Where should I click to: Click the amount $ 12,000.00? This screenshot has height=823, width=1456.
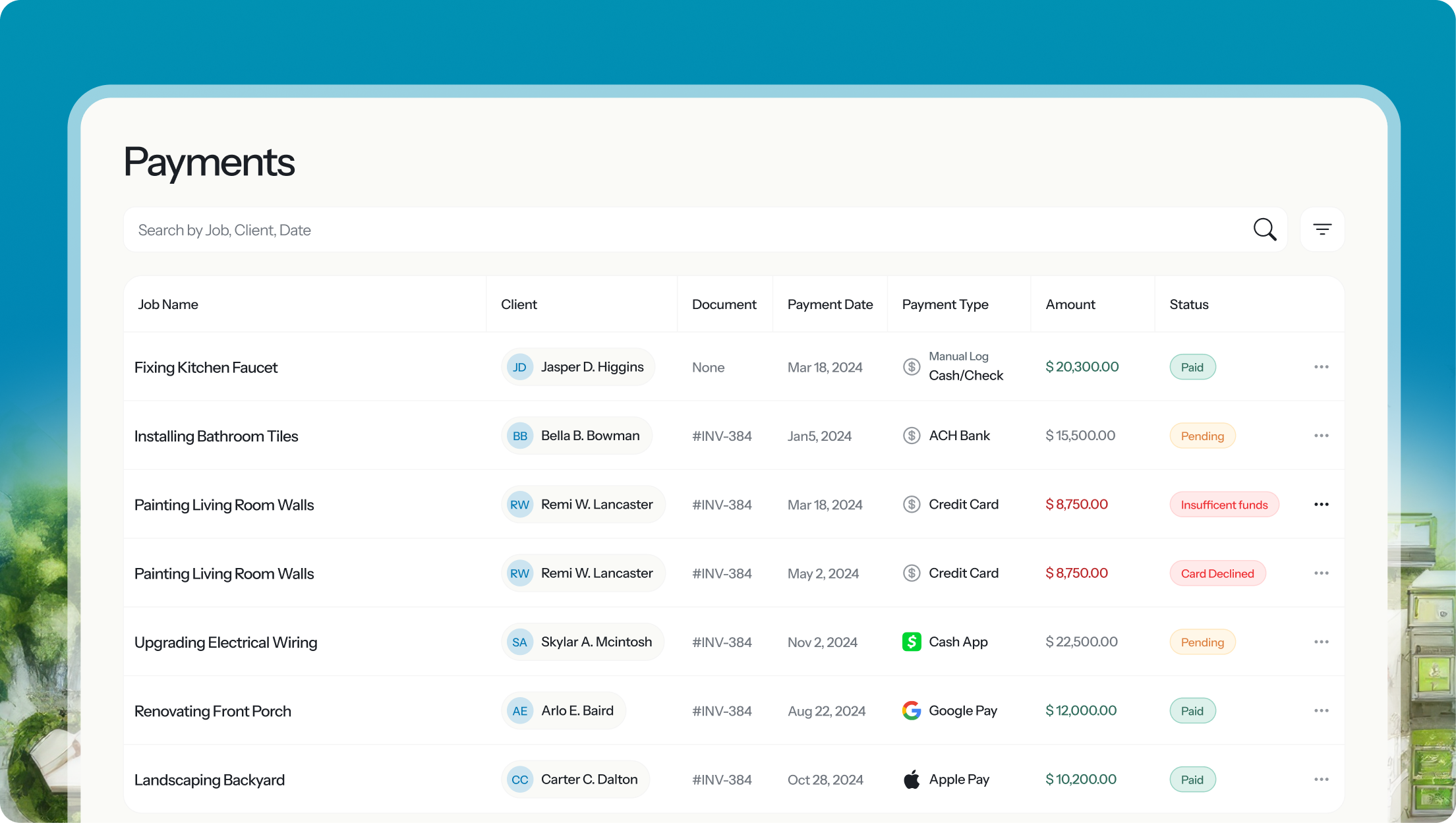coord(1081,710)
